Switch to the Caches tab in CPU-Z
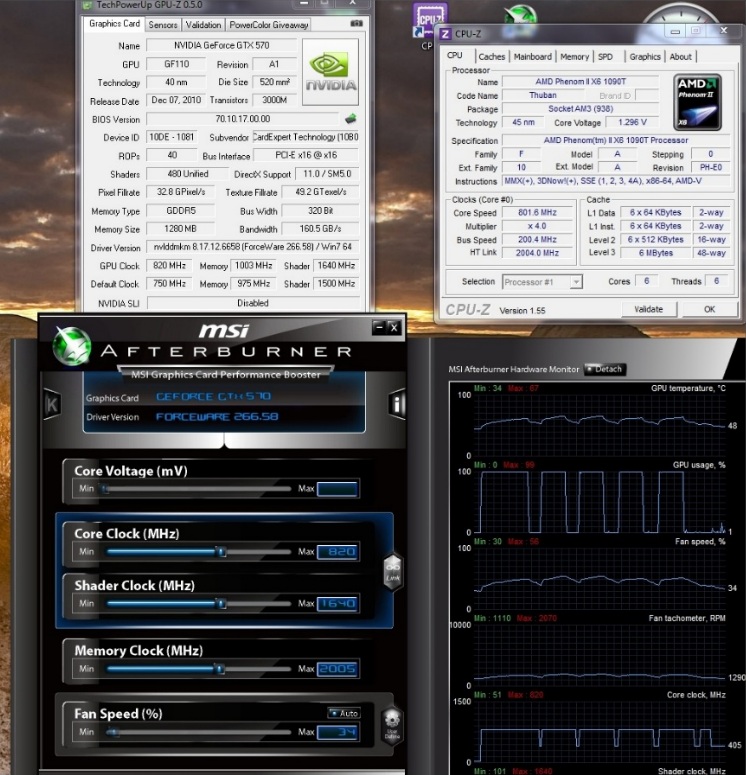Viewport: 746px width, 775px height. 491,57
